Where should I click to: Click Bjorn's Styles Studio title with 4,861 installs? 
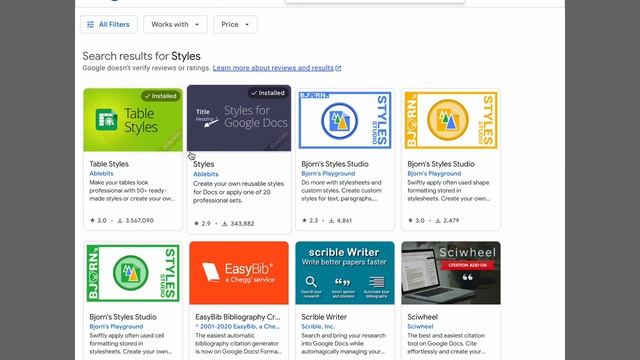335,164
